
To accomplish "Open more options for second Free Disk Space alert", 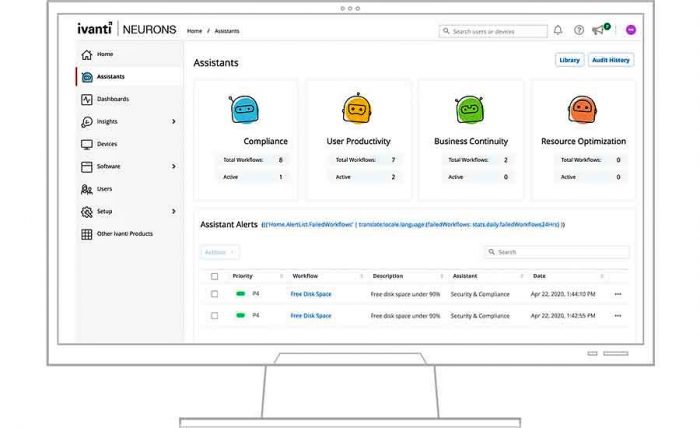I will (618, 316).
